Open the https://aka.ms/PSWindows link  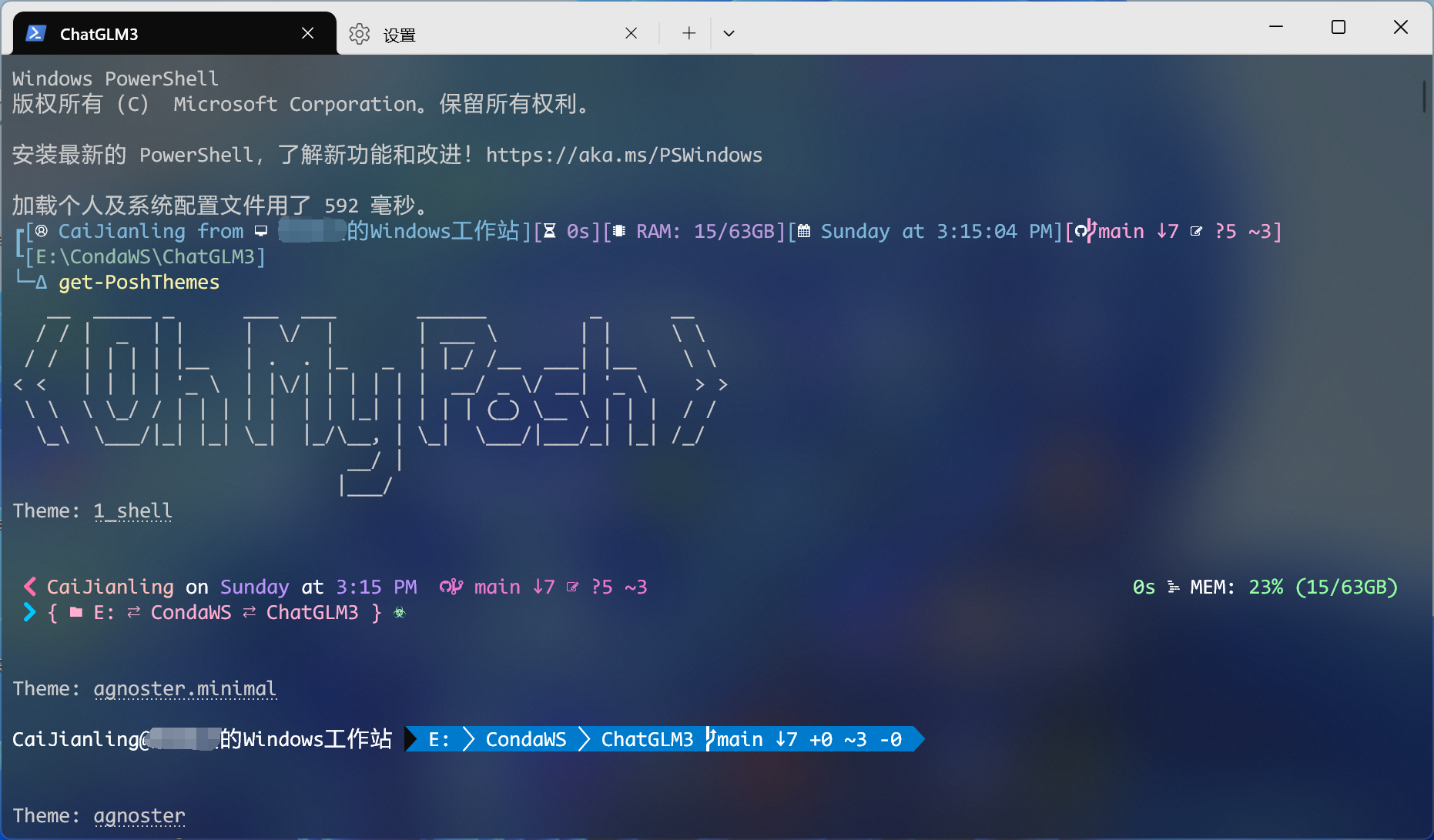(x=623, y=155)
